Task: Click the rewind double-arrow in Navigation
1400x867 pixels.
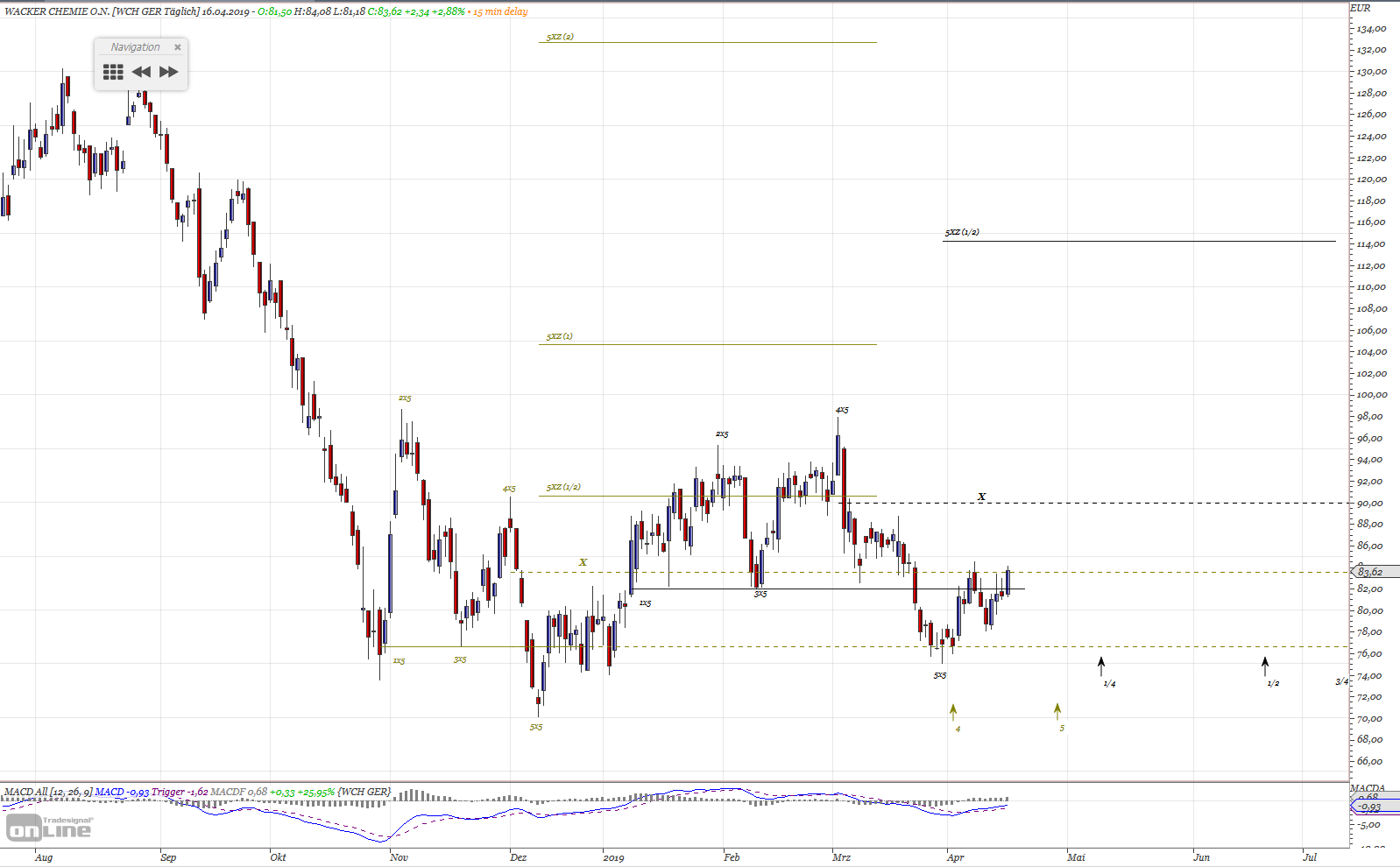Action: click(x=141, y=72)
